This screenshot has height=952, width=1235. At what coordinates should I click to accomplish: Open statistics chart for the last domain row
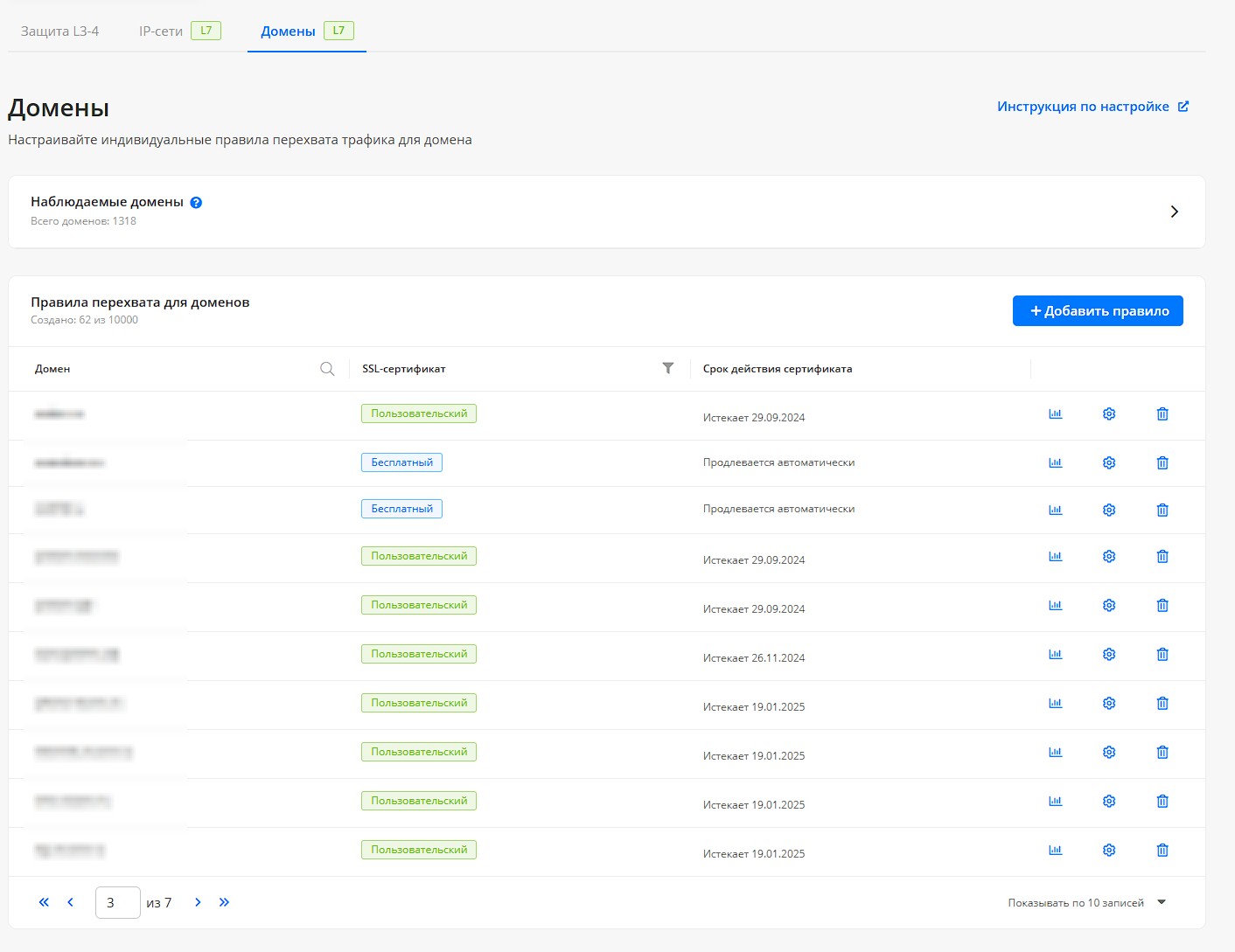(x=1056, y=850)
